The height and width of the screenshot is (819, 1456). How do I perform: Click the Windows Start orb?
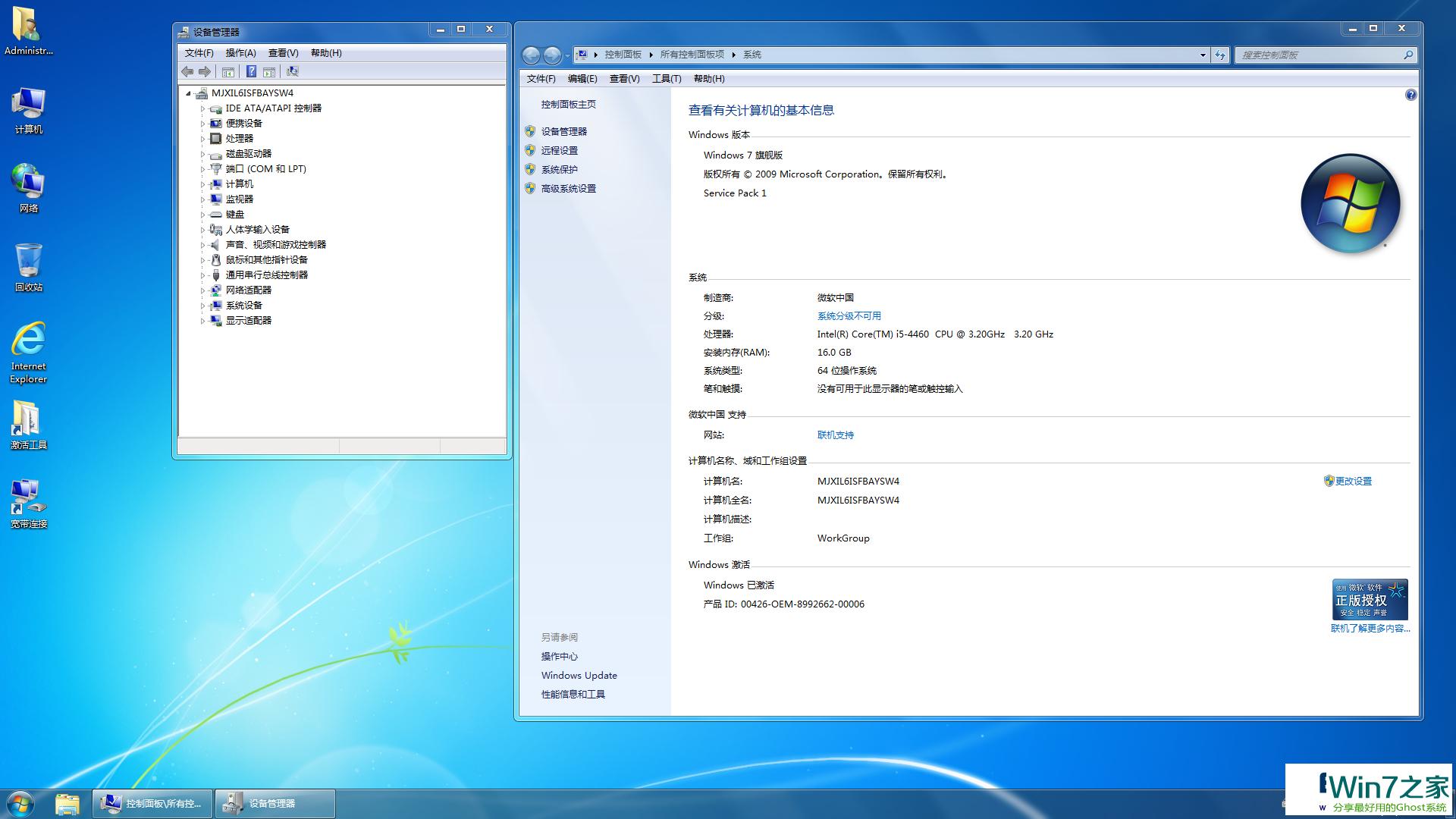point(20,804)
